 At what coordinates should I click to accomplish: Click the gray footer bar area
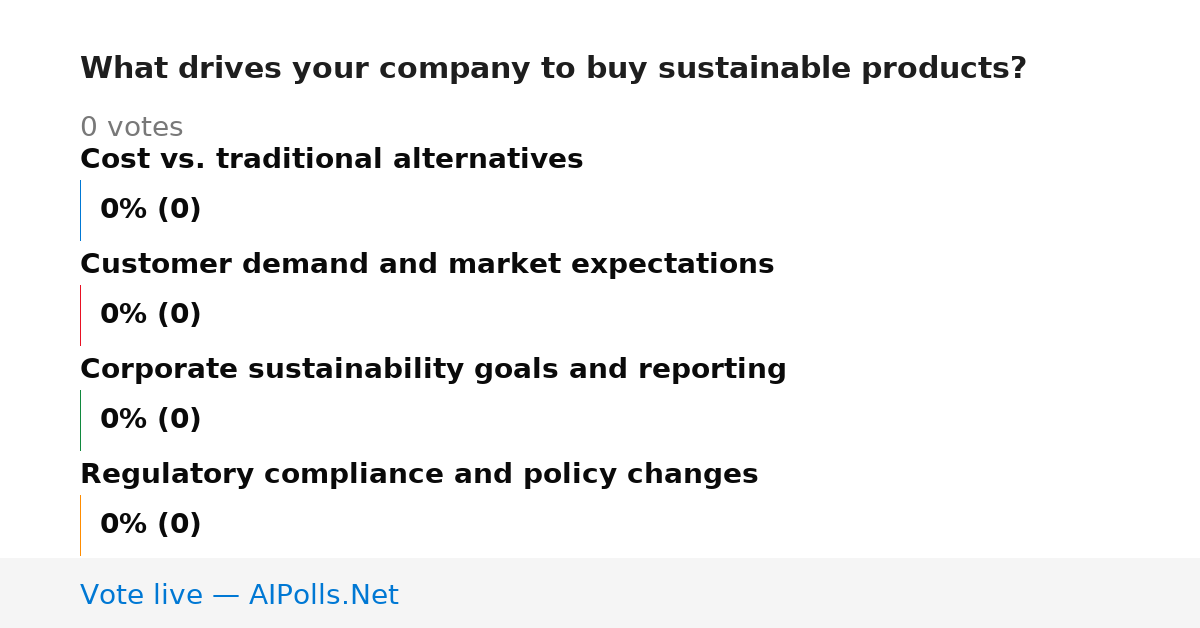[600, 593]
